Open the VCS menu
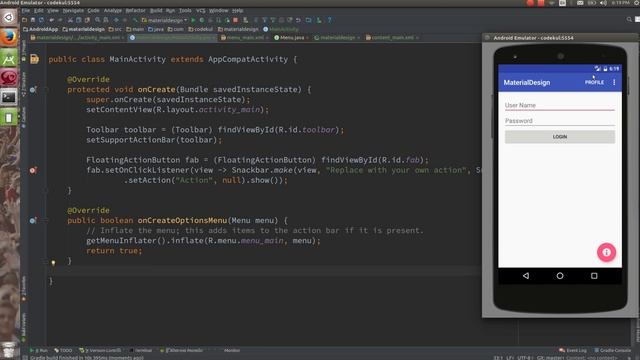This screenshot has width=640, height=360. click(x=201, y=11)
